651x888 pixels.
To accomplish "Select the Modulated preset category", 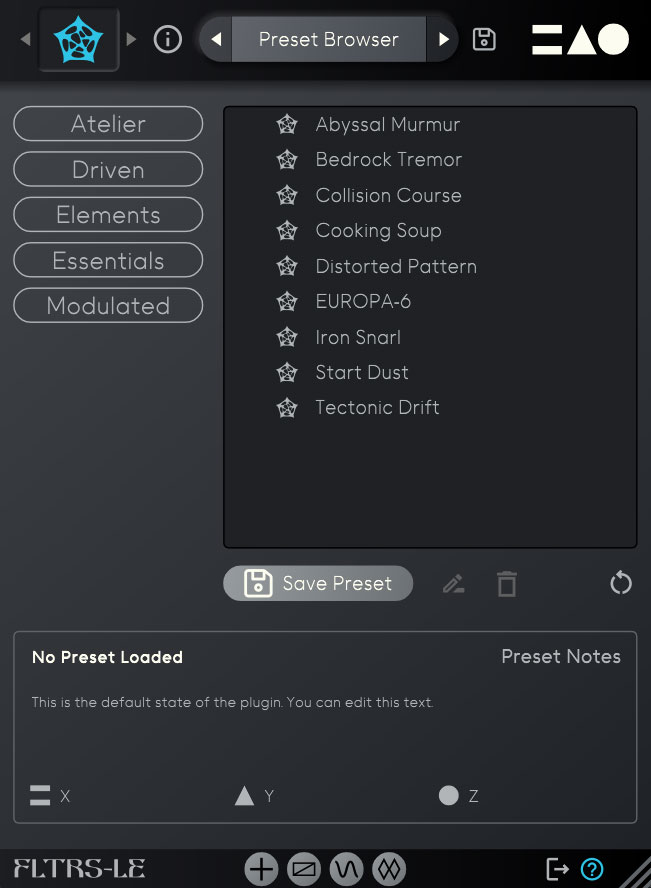I will 108,306.
